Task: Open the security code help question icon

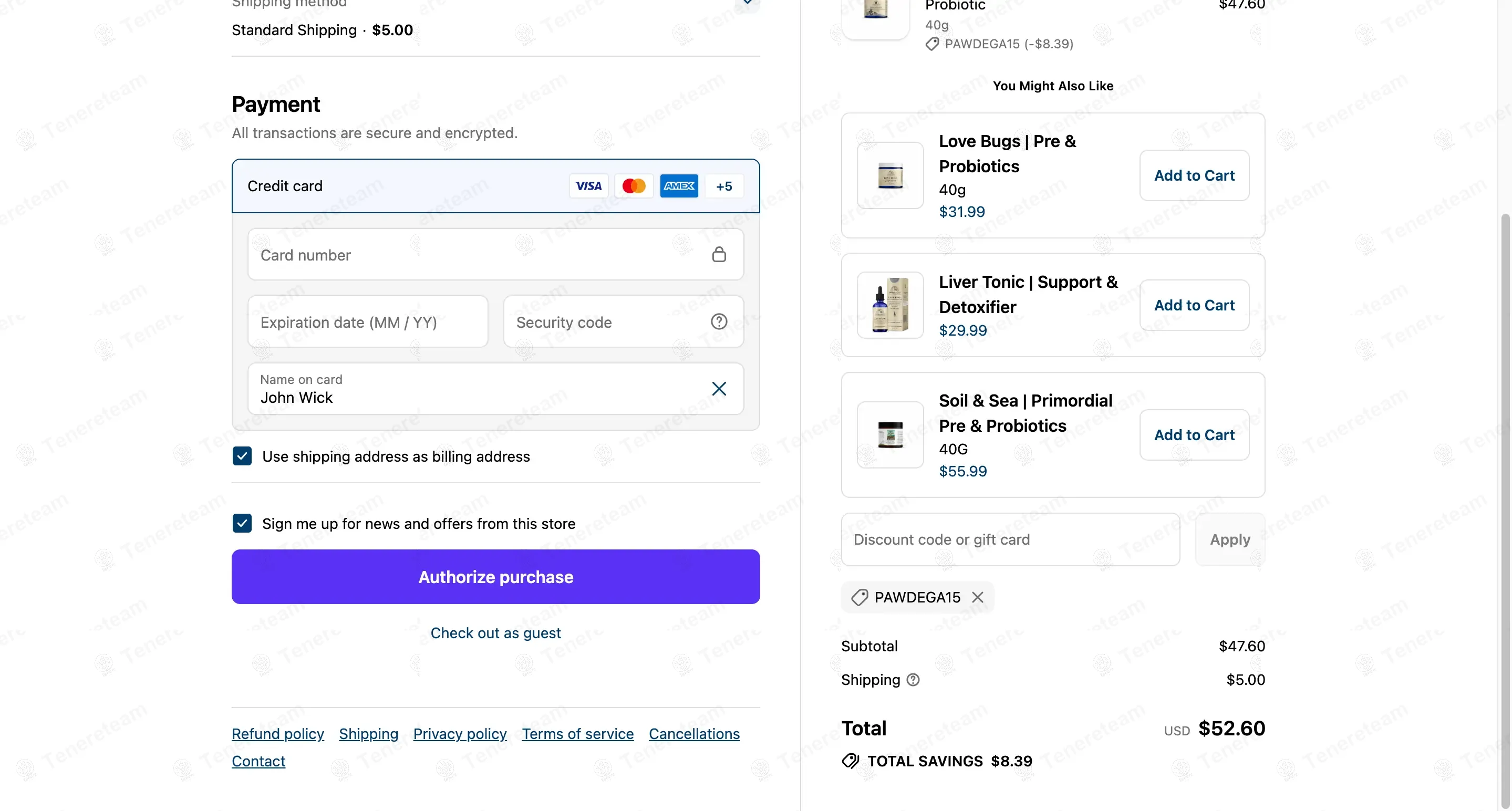Action: [x=719, y=321]
